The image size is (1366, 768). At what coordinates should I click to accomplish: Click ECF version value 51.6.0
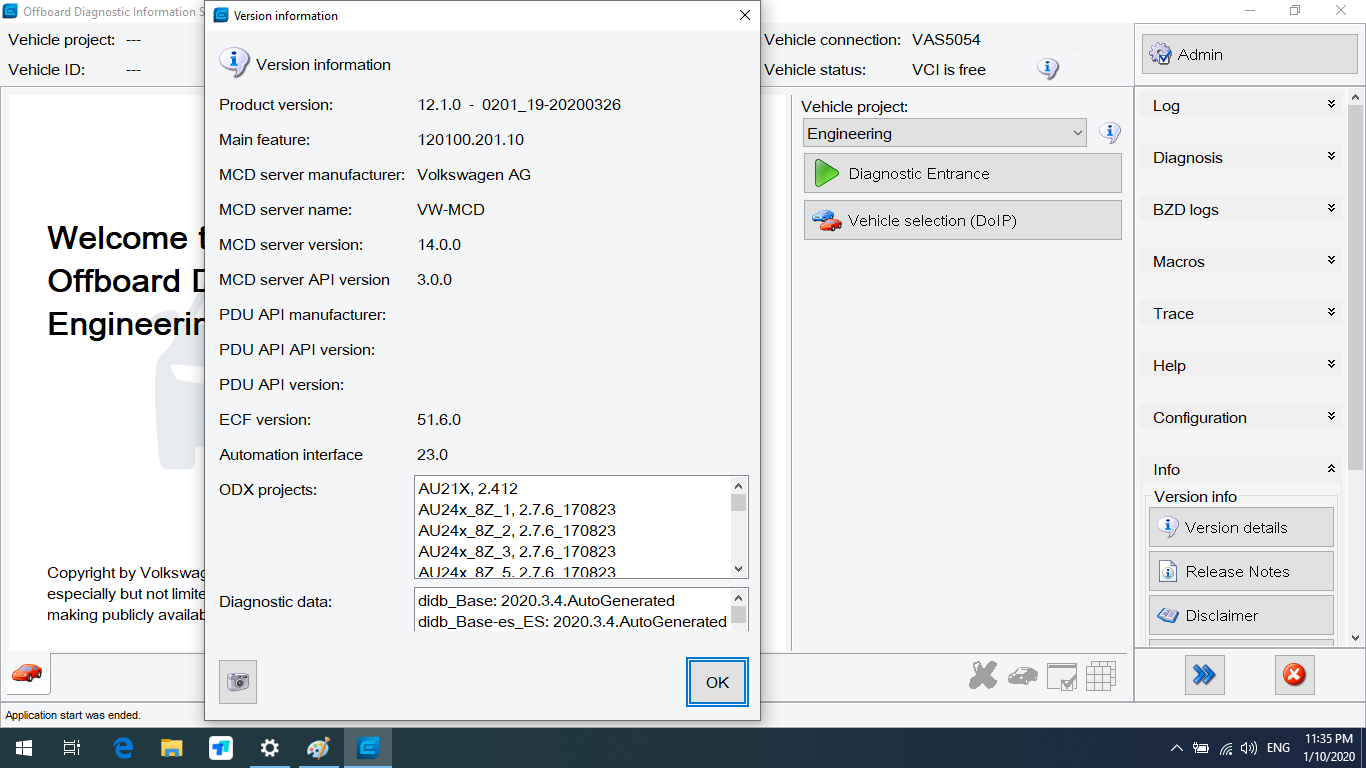coord(439,420)
